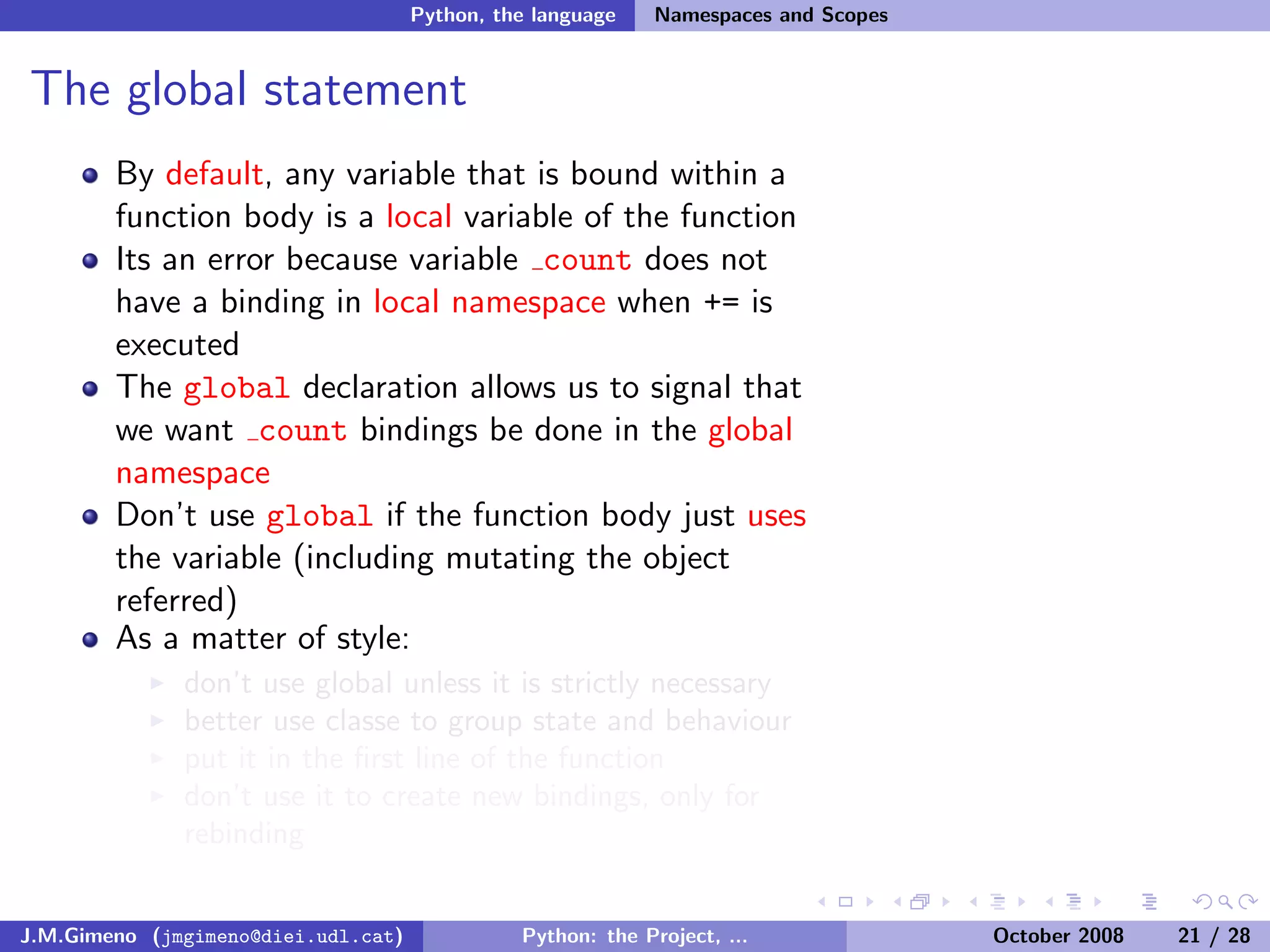1270x952 pixels.
Task: Click the slide rectangle navigation icon
Action: coord(845,902)
